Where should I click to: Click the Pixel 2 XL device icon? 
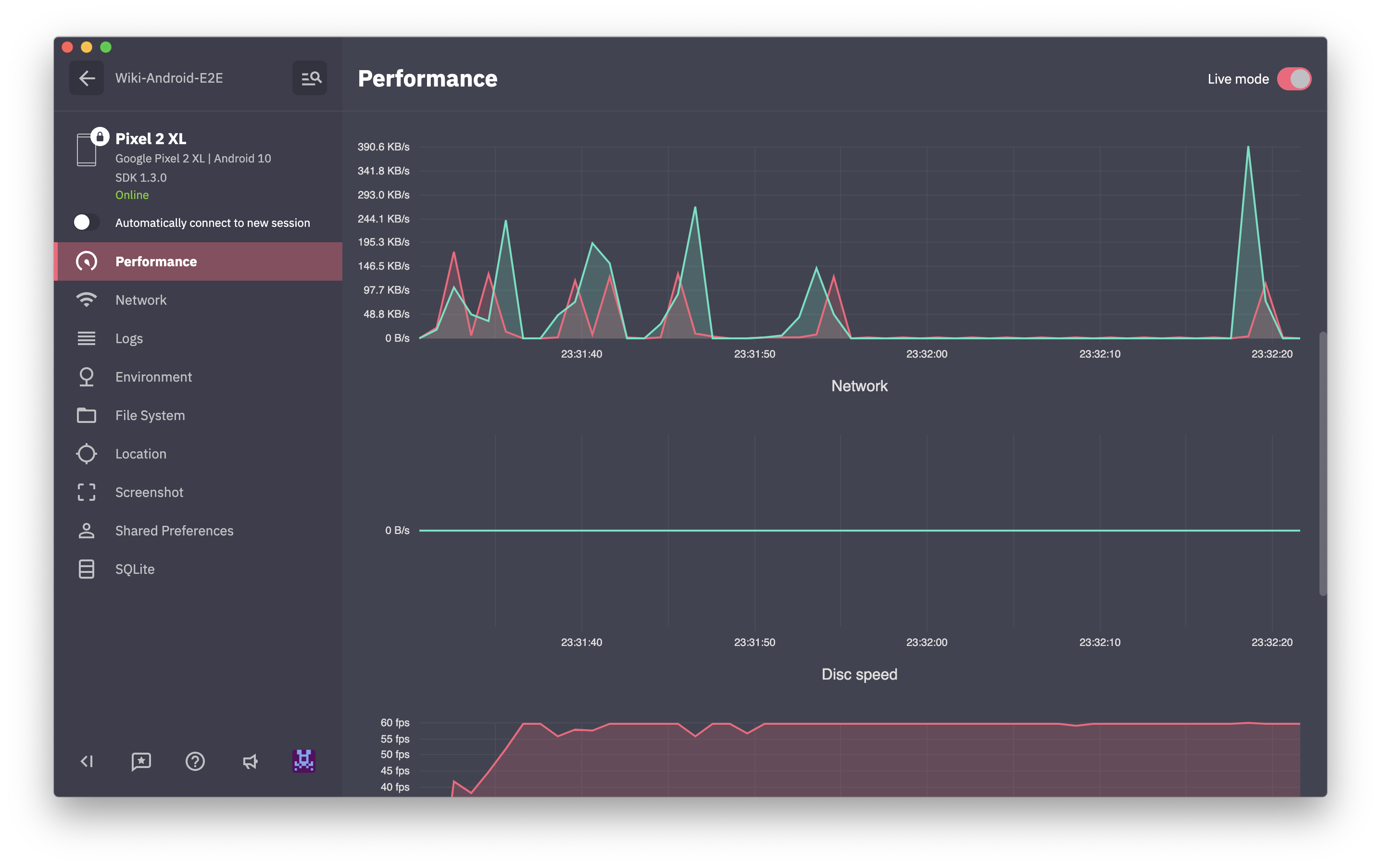tap(87, 149)
